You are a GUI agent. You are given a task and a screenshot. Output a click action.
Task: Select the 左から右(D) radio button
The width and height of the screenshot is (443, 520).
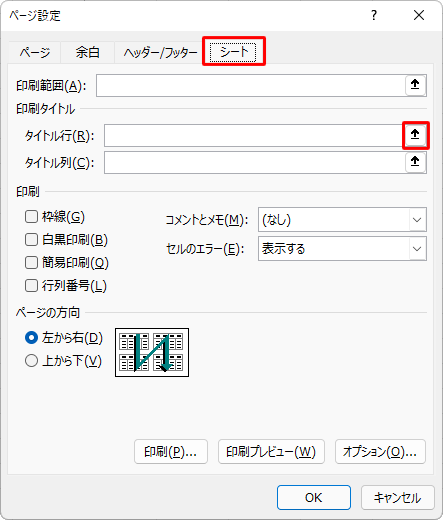31,338
